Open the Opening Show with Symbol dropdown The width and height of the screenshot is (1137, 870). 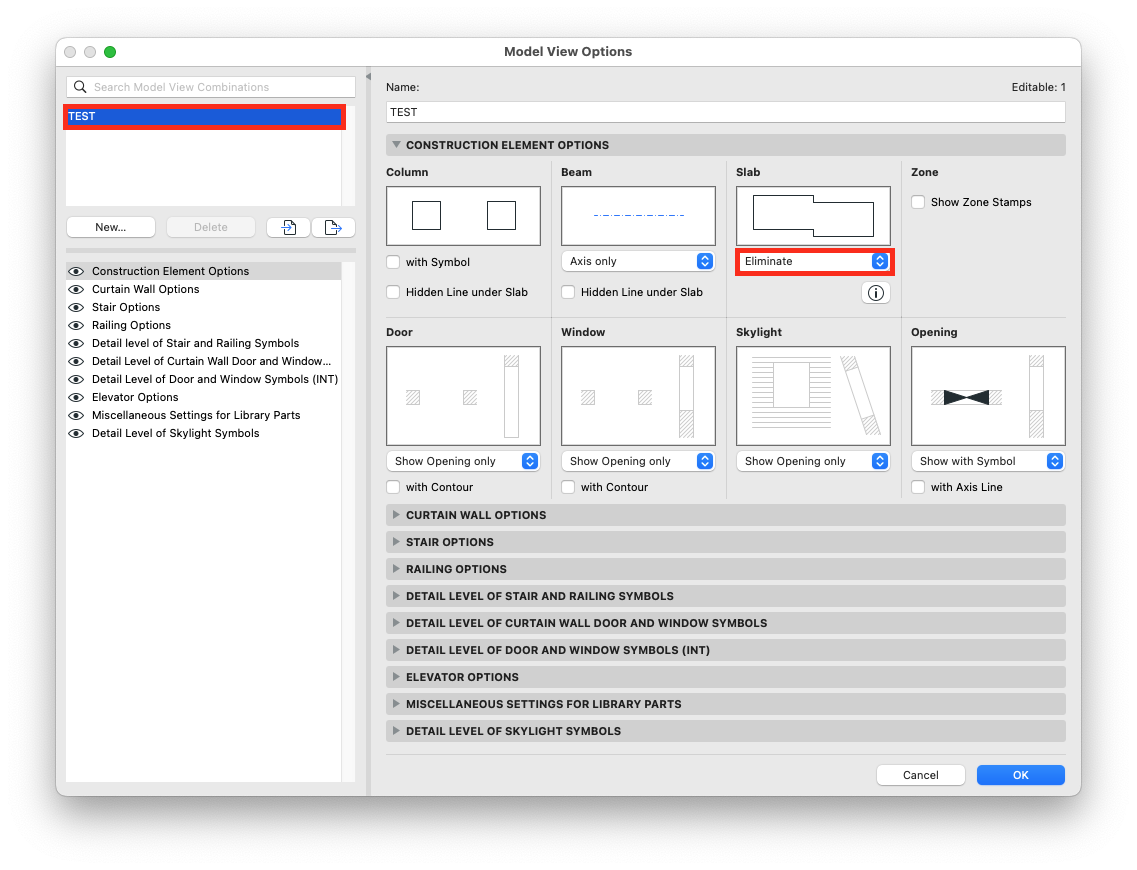(x=987, y=461)
